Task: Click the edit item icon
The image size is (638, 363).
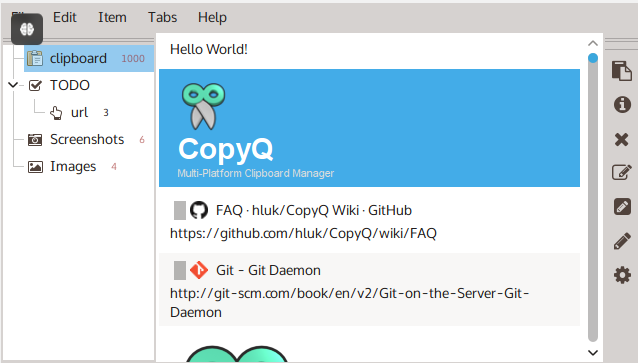Action: pos(622,173)
